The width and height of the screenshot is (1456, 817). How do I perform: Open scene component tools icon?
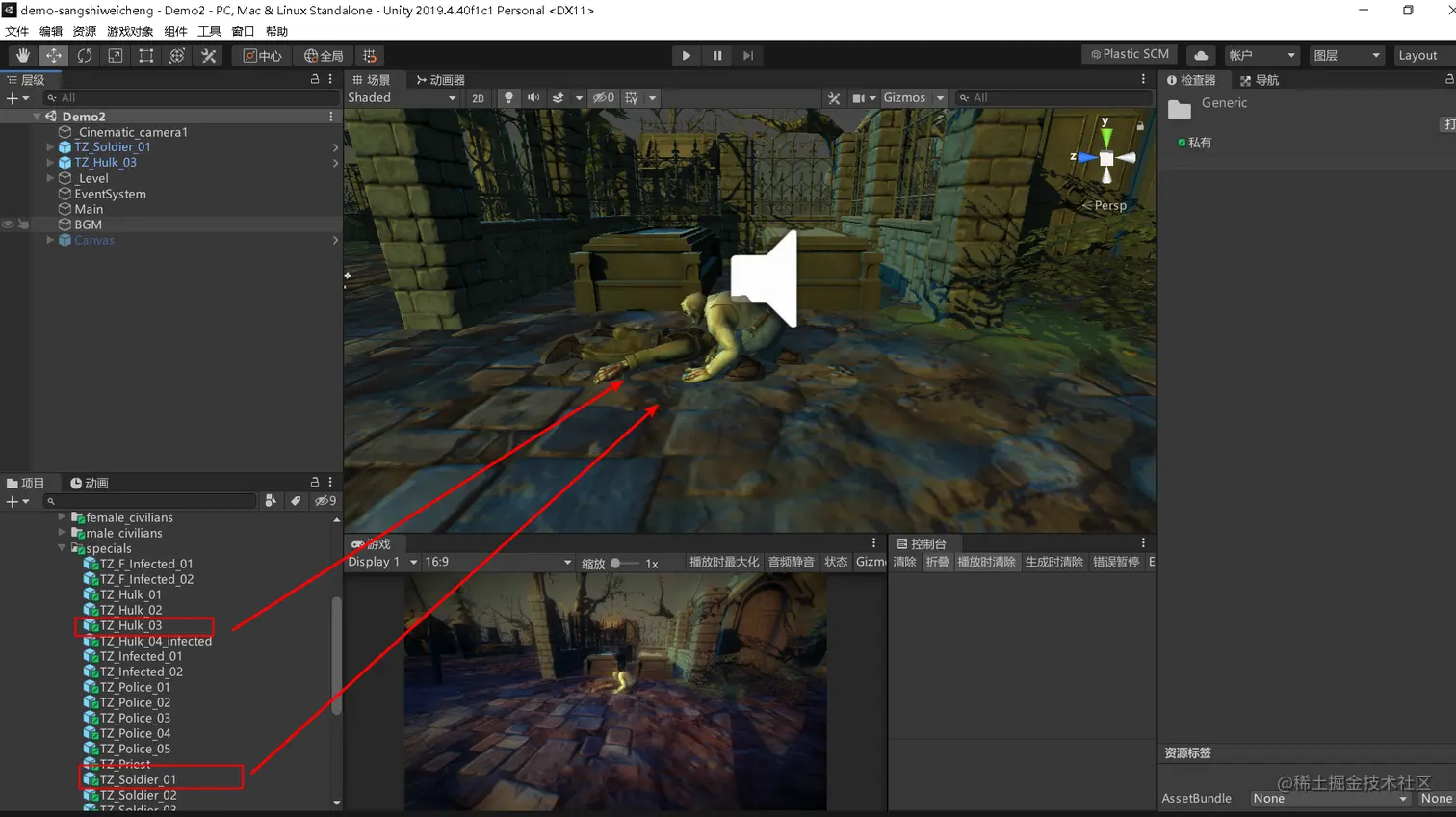pyautogui.click(x=834, y=98)
